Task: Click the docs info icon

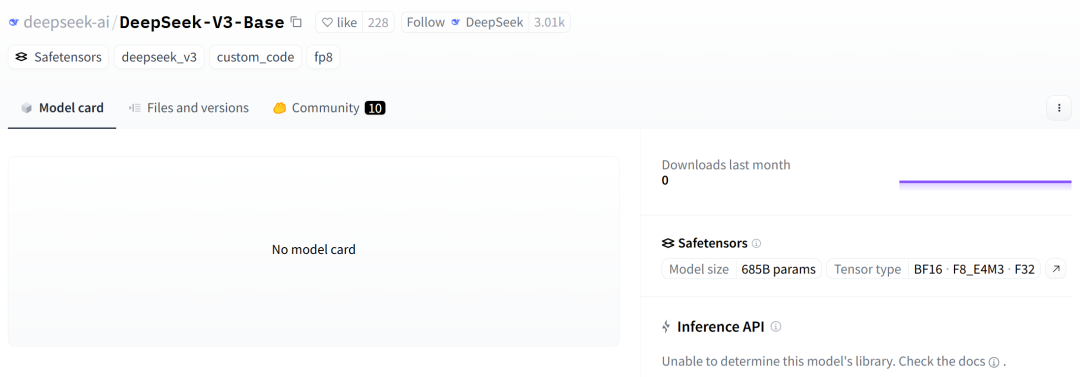Action: click(x=993, y=362)
